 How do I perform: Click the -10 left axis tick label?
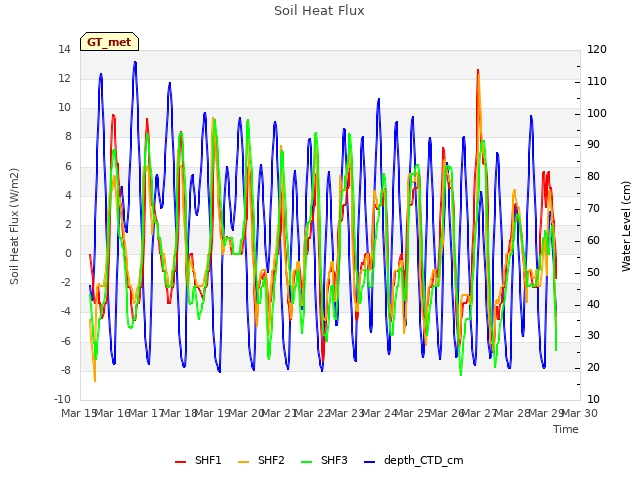point(62,399)
